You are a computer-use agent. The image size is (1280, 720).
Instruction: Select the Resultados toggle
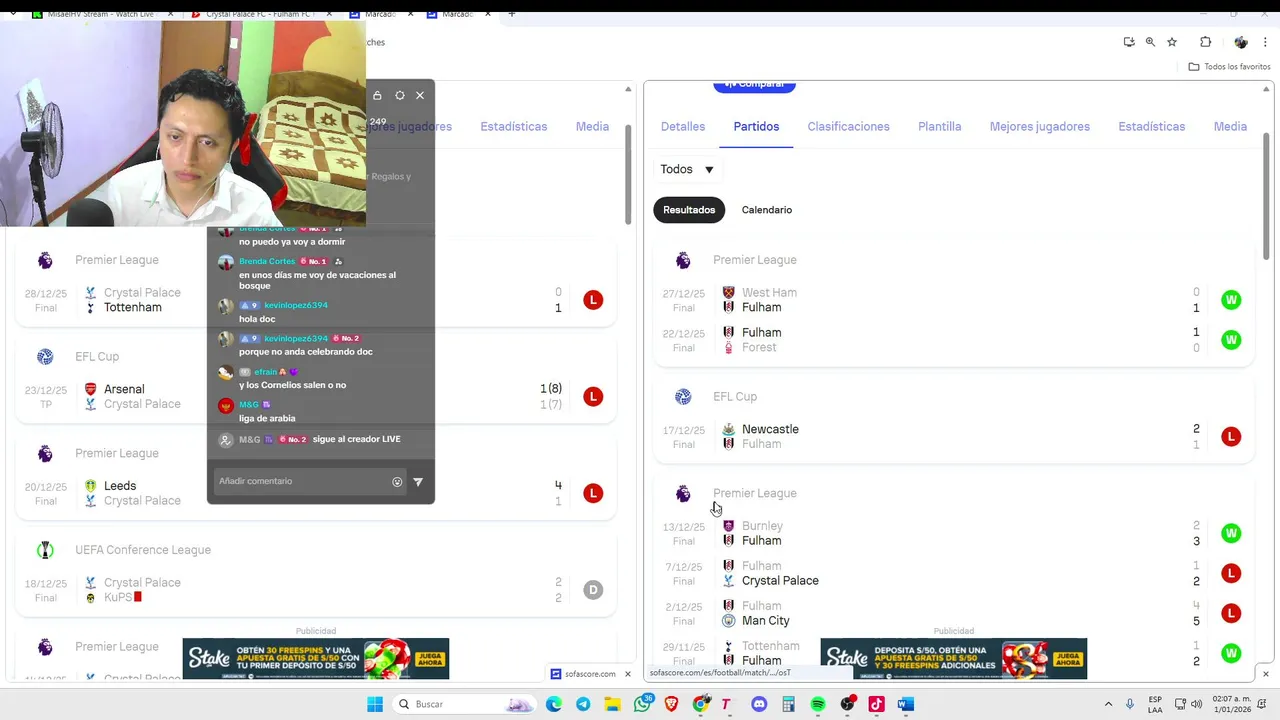pyautogui.click(x=689, y=210)
